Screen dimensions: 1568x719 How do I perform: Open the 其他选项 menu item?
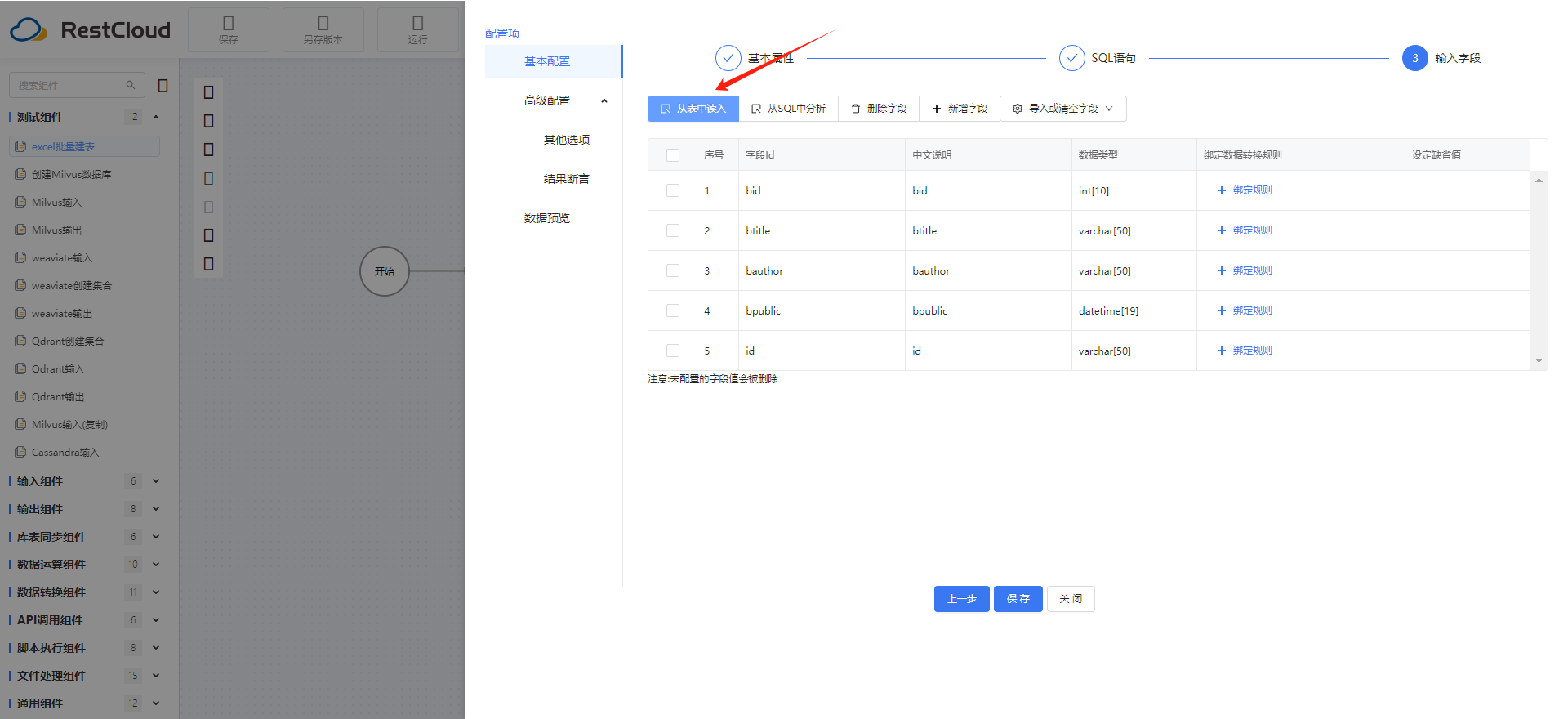click(x=567, y=140)
